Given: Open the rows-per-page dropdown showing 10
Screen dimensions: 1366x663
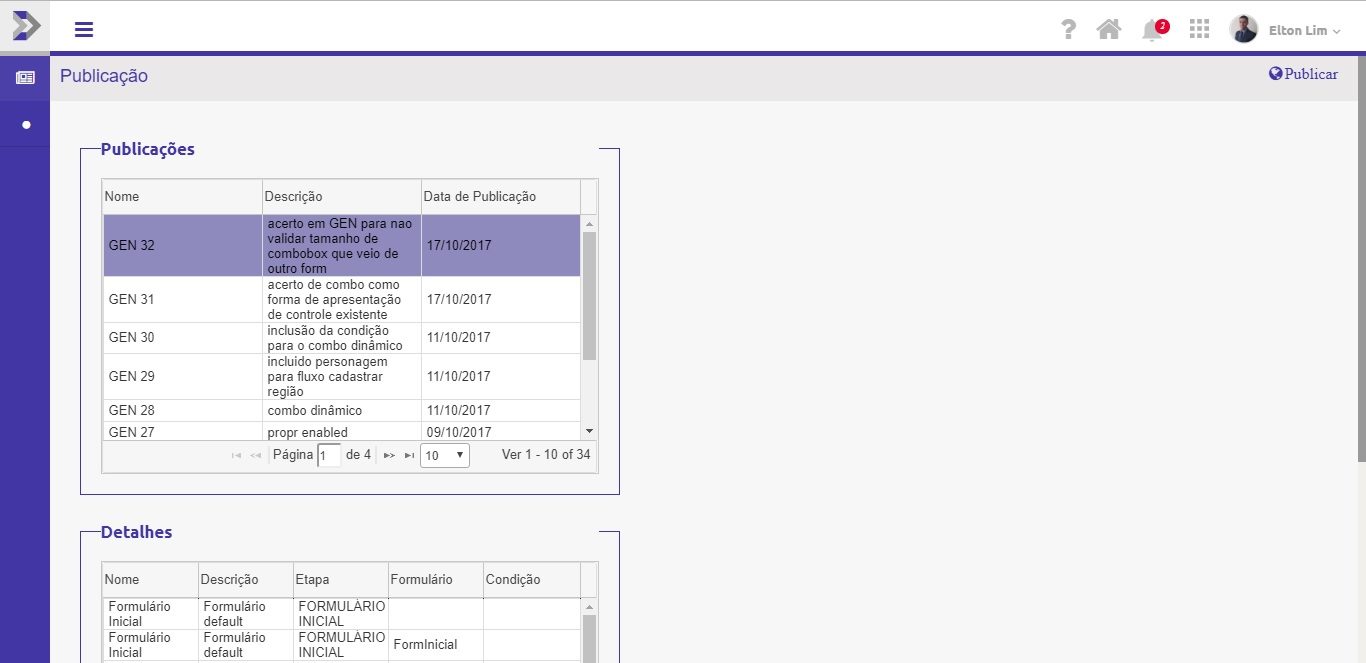Looking at the screenshot, I should (x=444, y=455).
